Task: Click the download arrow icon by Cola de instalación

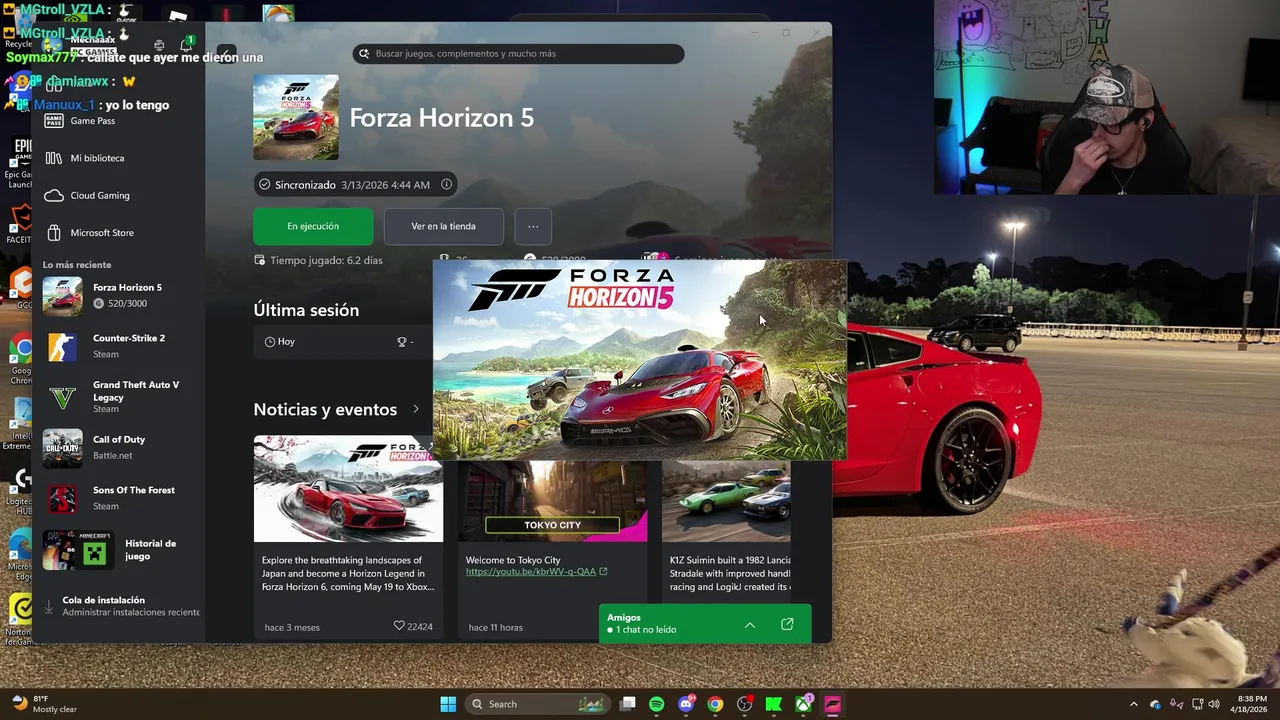Action: (x=49, y=606)
